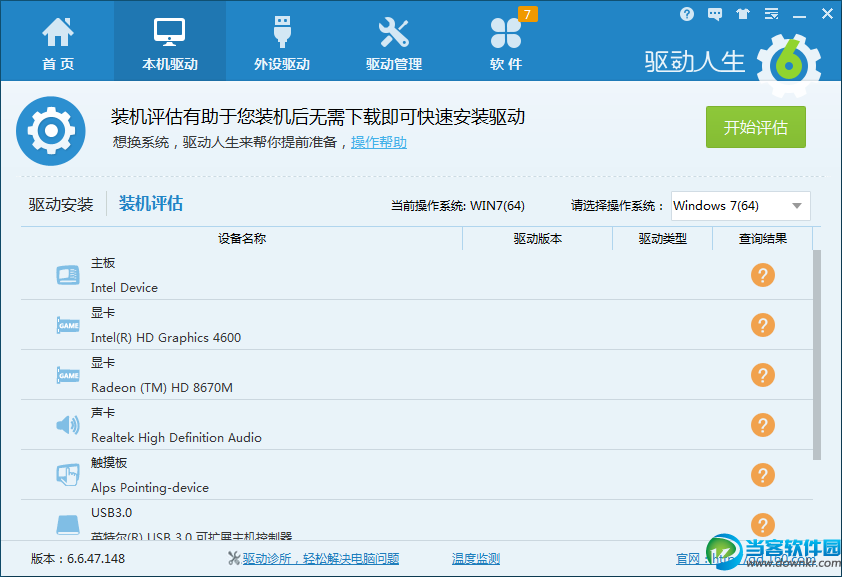Start evaluation with 开始评估 button
The image size is (842, 577).
pos(756,127)
